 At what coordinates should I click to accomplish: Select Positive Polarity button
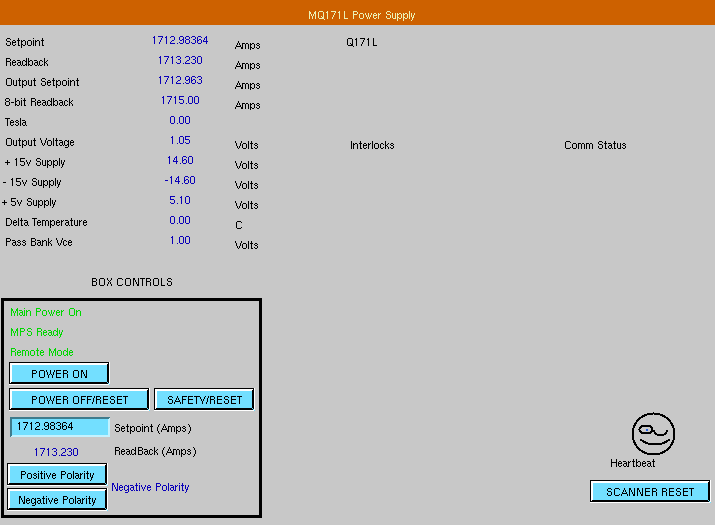(57, 474)
